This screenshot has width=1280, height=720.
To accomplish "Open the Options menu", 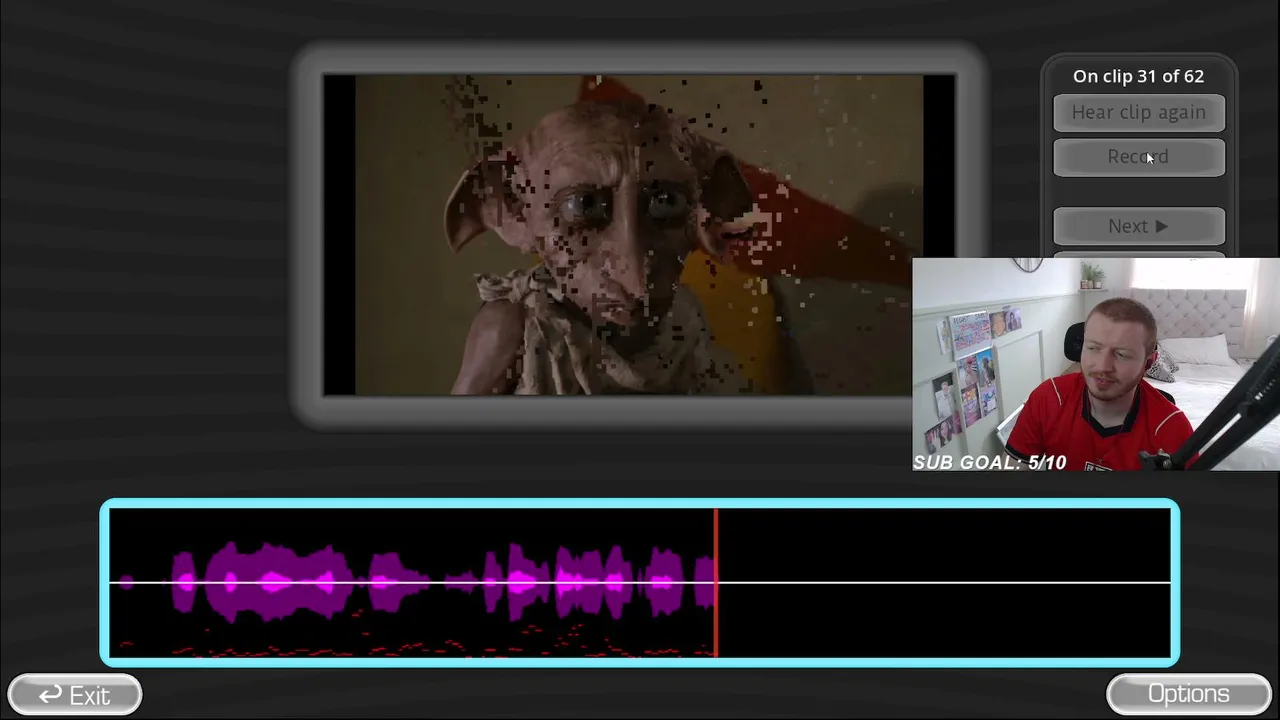I will [1189, 694].
